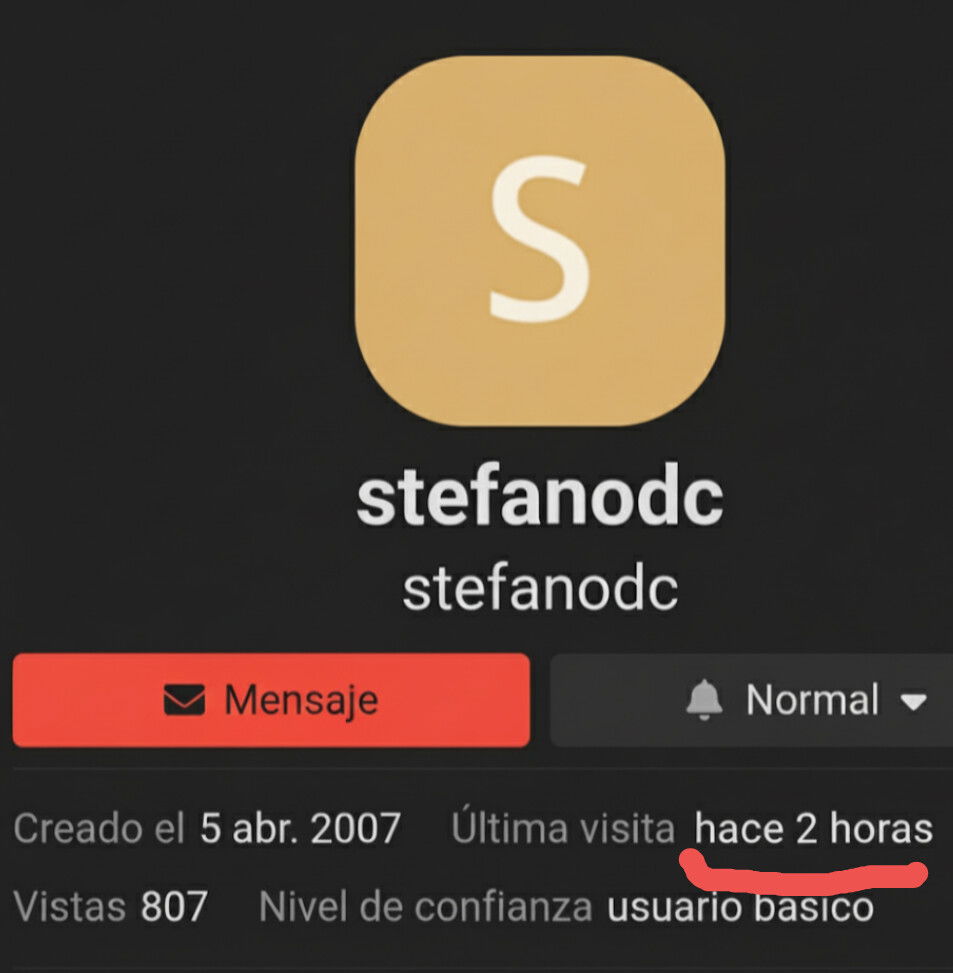The image size is (953, 973).
Task: Open the usuario básico trust level link
Action: pos(741,907)
